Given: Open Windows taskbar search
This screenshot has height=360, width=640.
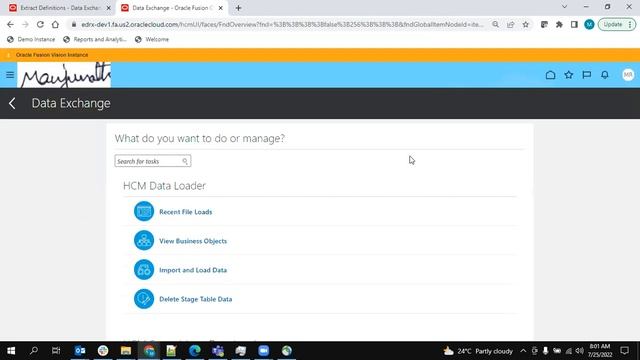Looking at the screenshot, I should (x=34, y=351).
